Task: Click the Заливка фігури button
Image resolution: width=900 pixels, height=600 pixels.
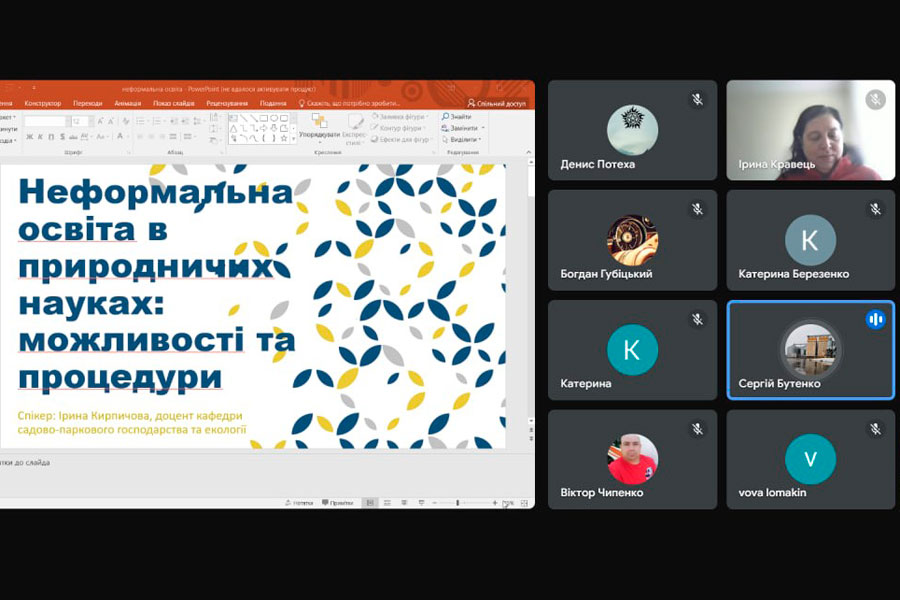Action: click(399, 117)
